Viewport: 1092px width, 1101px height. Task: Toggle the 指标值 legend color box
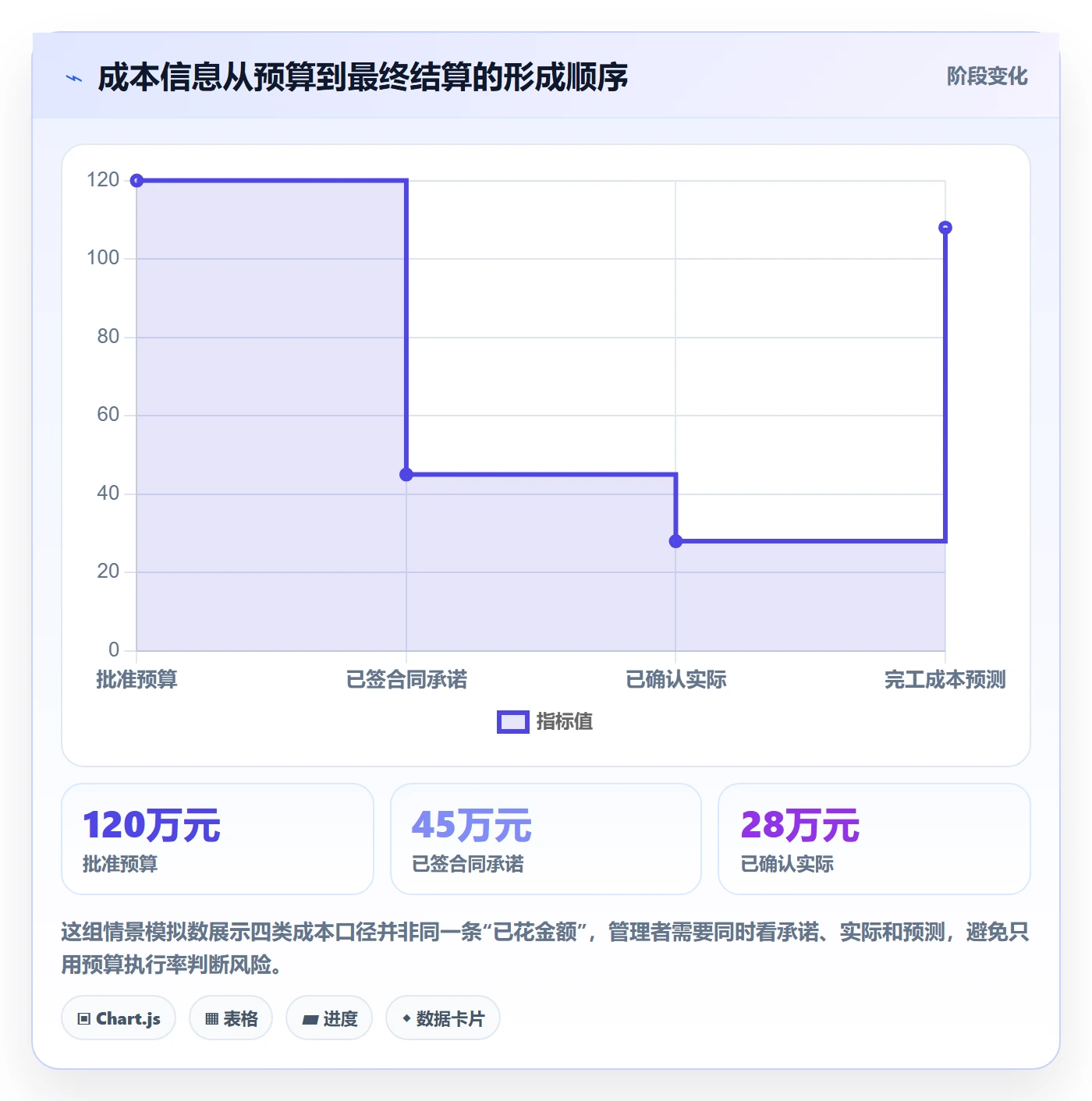(x=513, y=722)
